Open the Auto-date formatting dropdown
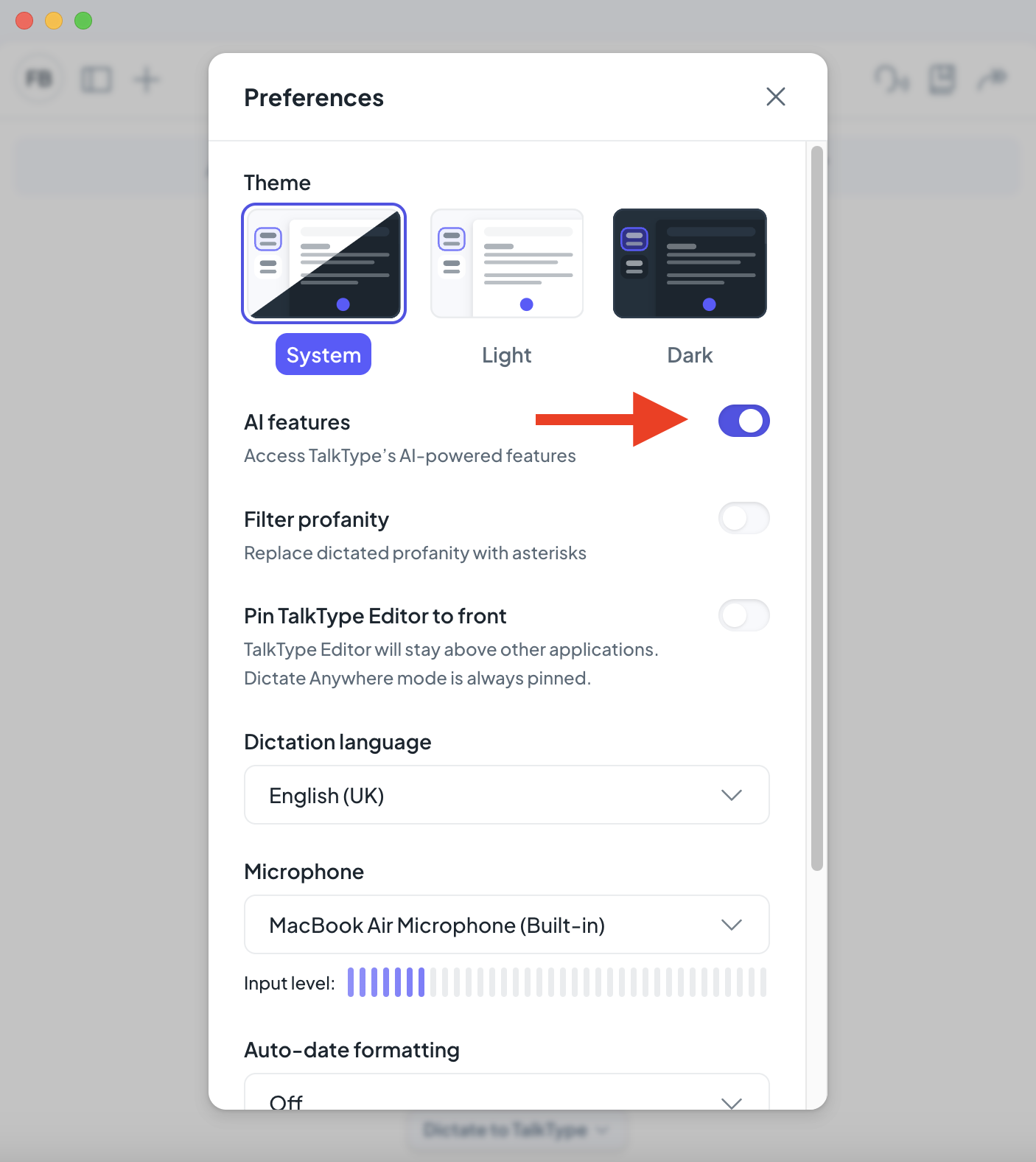 pos(507,1092)
